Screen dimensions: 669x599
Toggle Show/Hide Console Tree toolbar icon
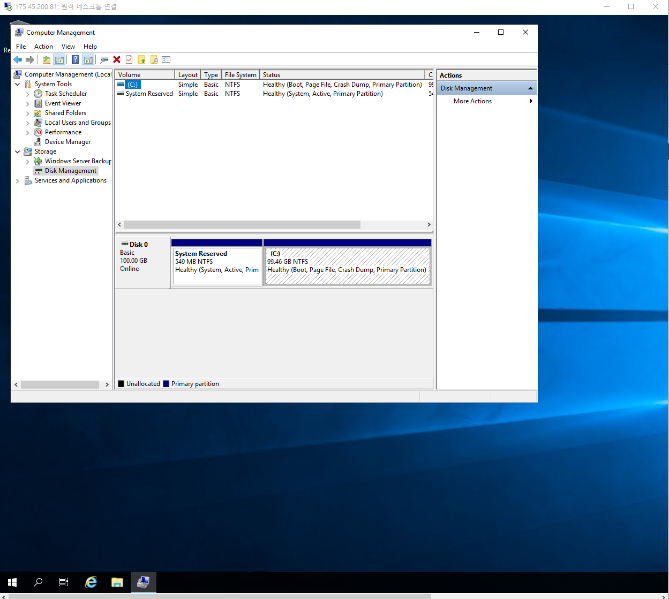59,60
